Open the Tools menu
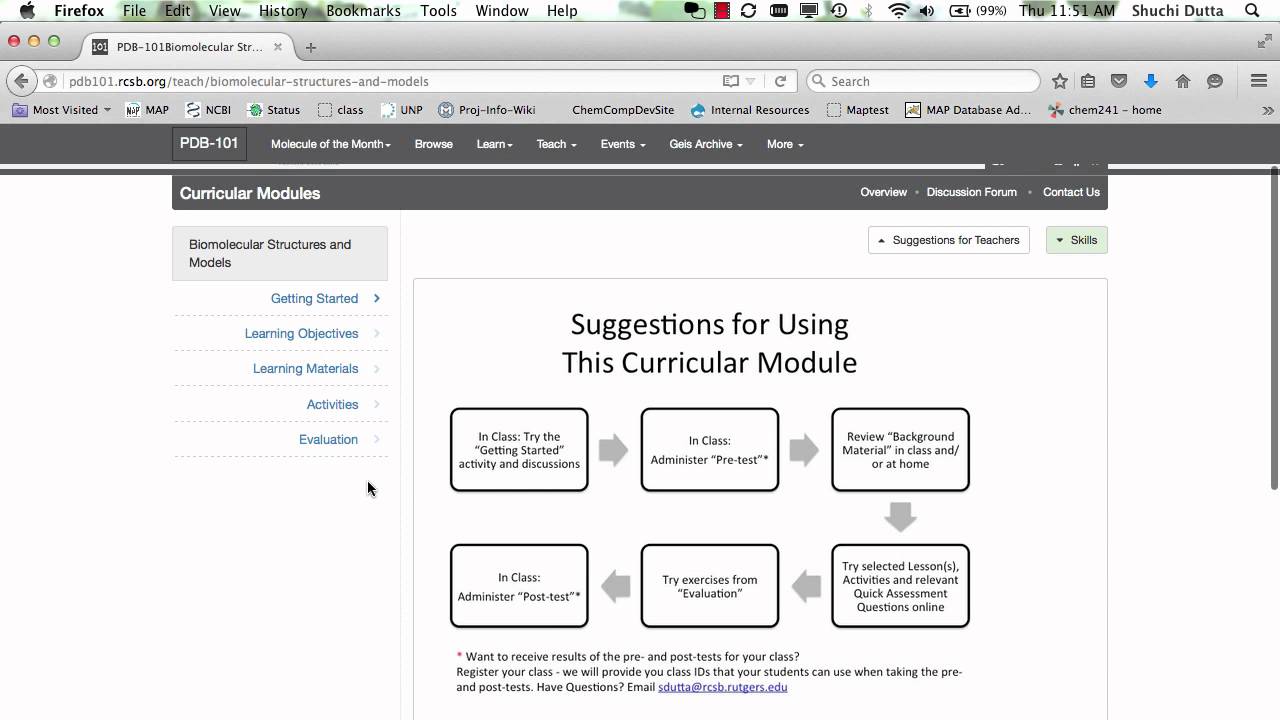The image size is (1280, 720). click(x=438, y=11)
